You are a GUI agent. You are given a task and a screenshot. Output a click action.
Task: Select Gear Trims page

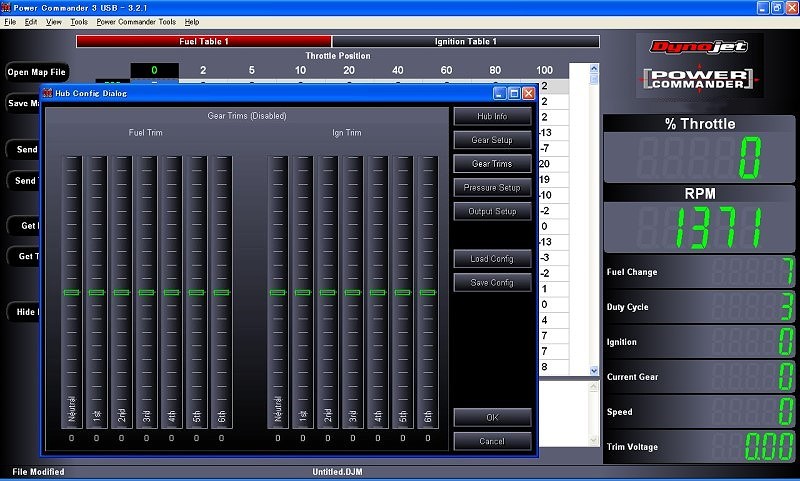click(x=492, y=164)
